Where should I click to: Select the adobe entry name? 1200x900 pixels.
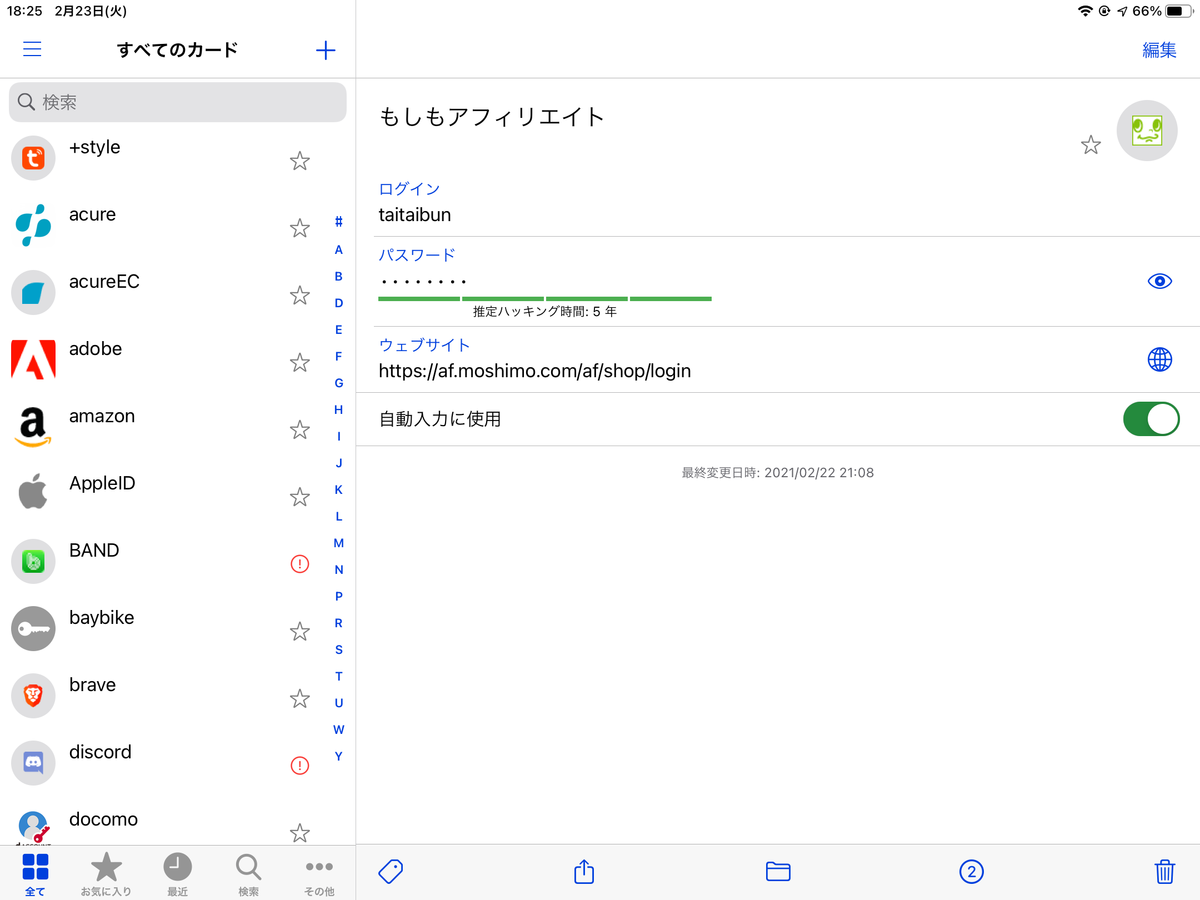pyautogui.click(x=95, y=349)
